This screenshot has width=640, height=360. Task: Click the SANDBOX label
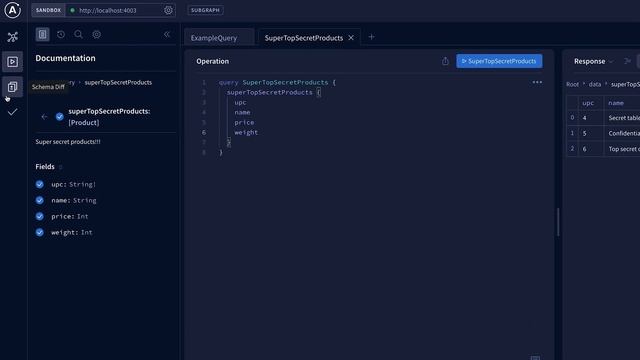(x=48, y=10)
